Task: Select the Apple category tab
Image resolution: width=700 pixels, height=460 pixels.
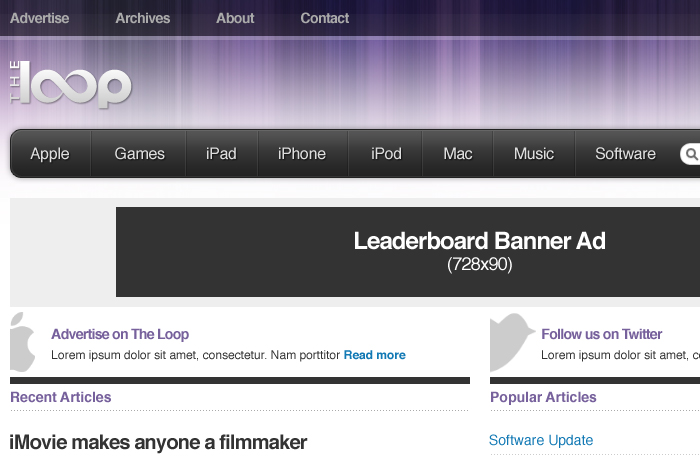Action: [50, 154]
